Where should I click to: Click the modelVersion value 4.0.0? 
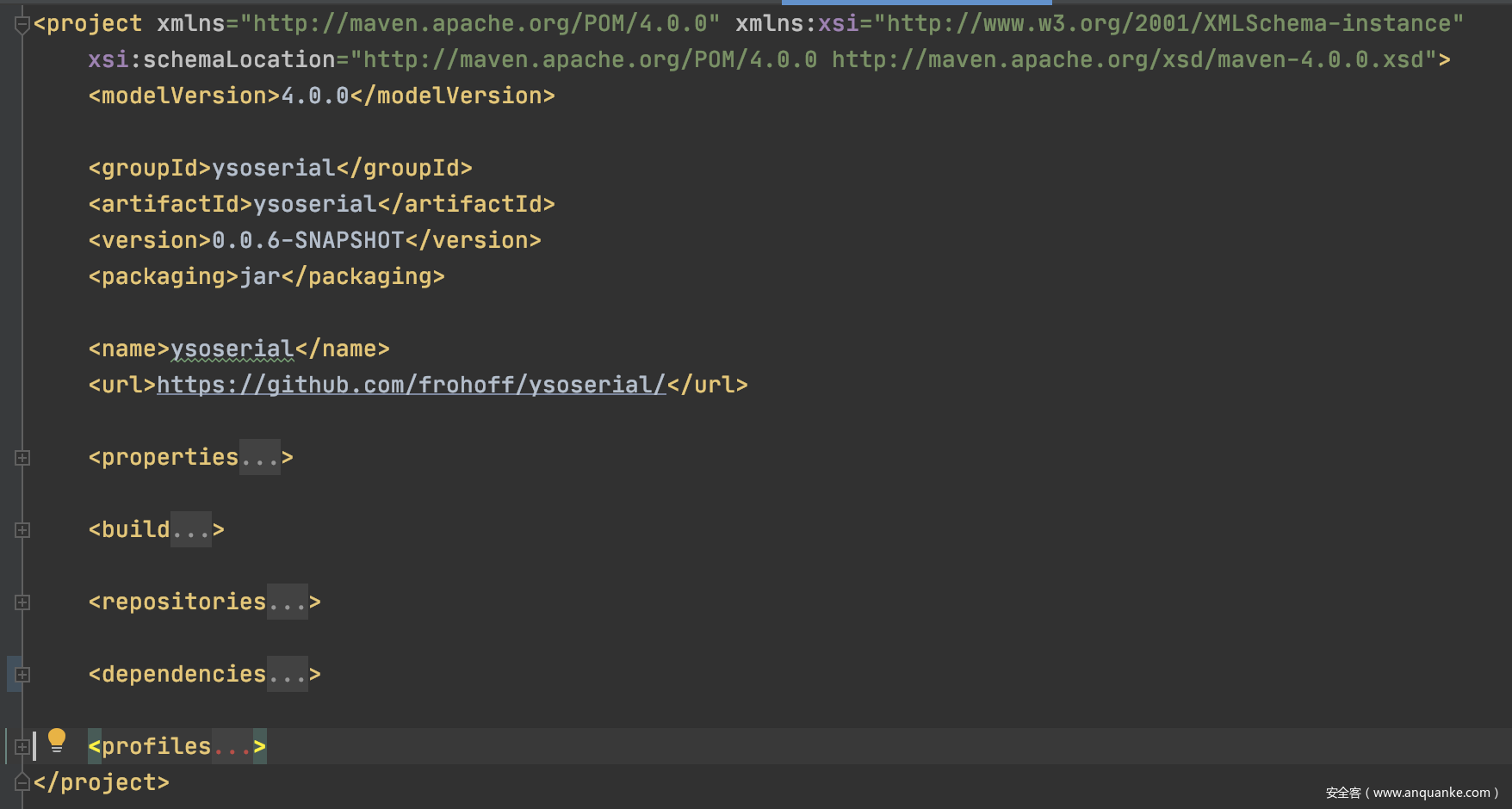pos(315,96)
